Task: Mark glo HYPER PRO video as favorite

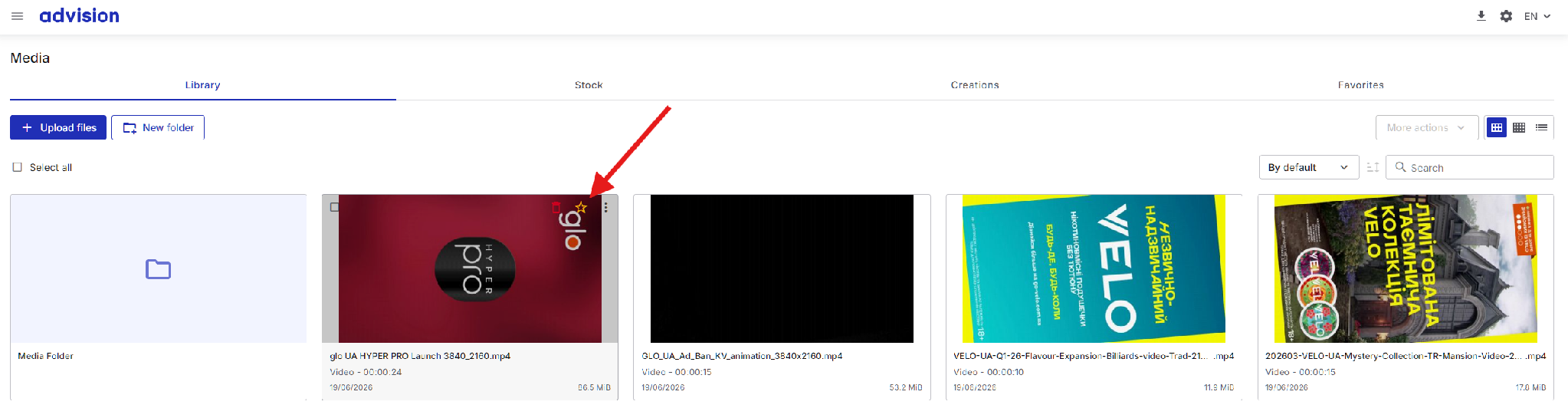Action: coord(581,207)
